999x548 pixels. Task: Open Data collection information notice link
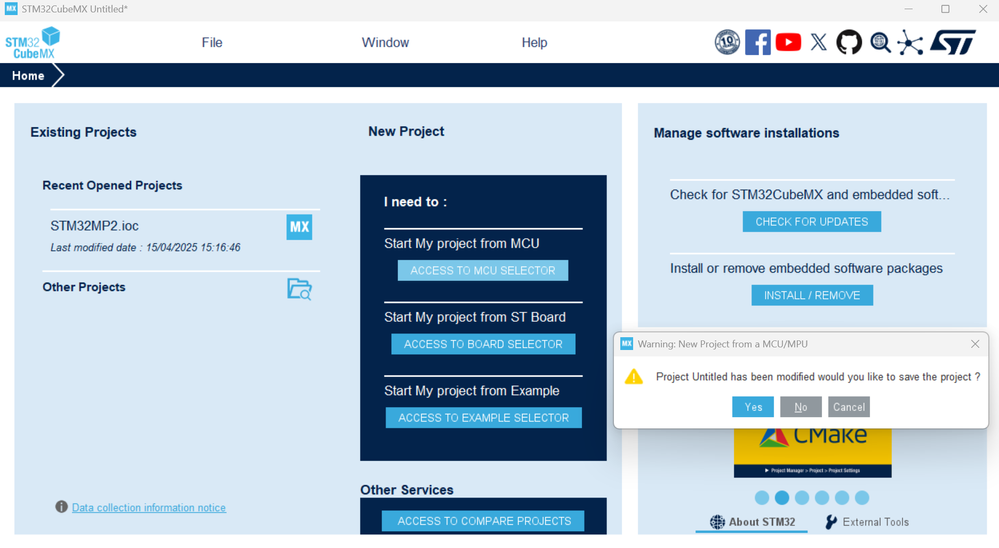(148, 508)
